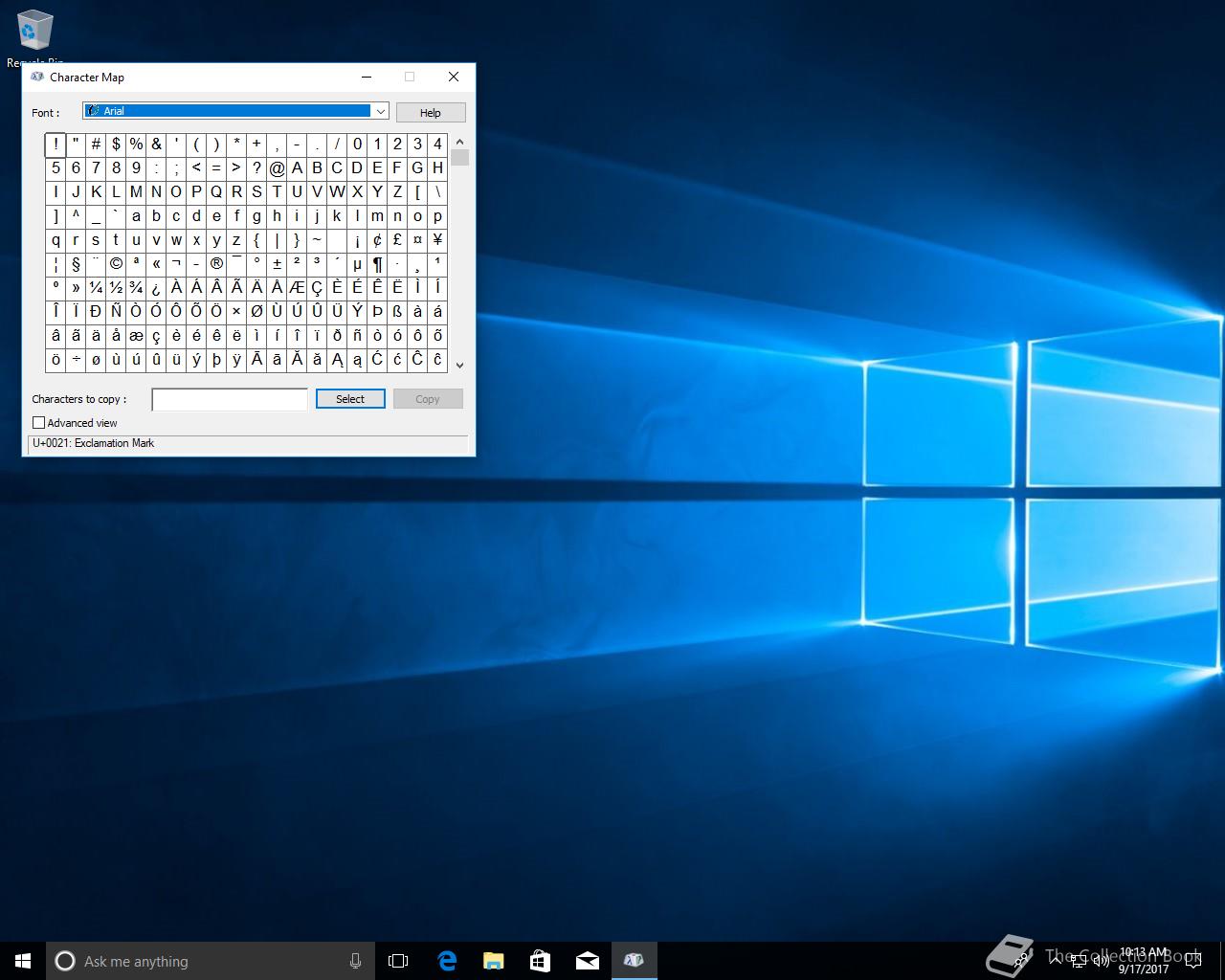Expand the Font dropdown showing Arial
Image resolution: width=1225 pixels, height=980 pixels.
380,111
